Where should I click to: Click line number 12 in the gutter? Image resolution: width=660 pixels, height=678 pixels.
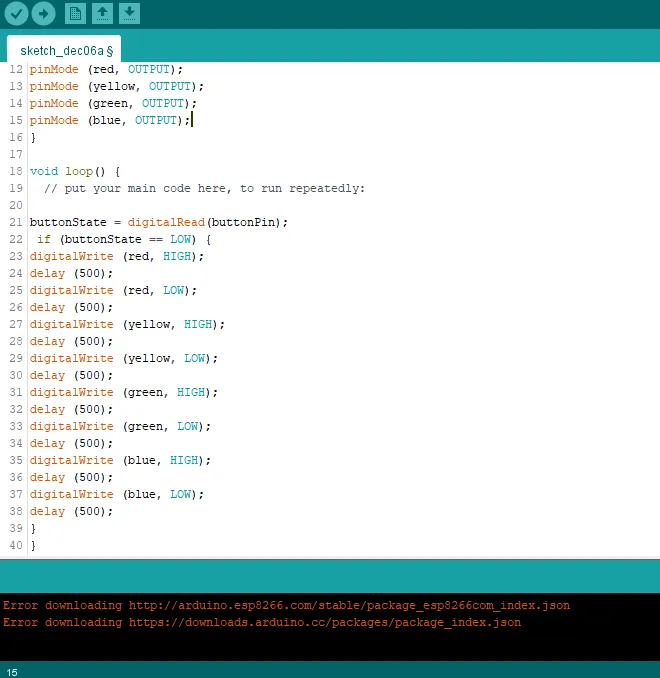tap(16, 70)
